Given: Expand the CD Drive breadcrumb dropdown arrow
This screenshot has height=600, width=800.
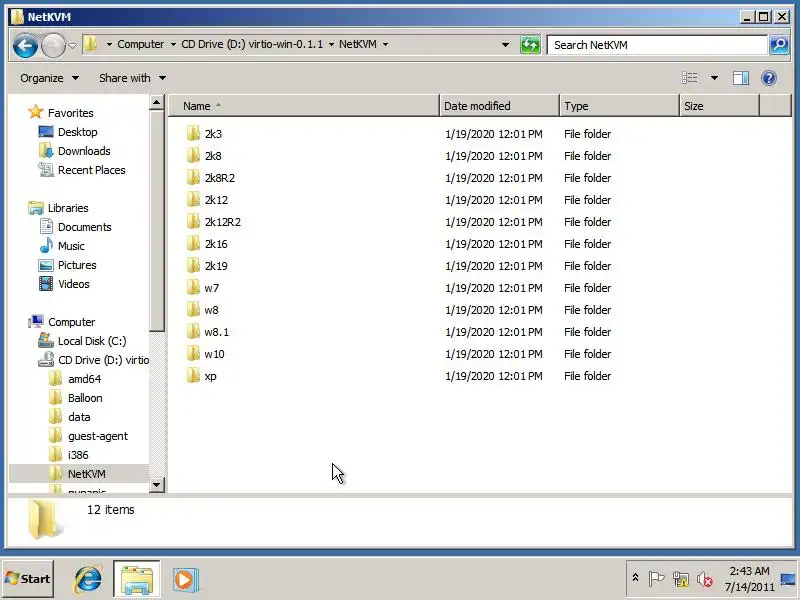Looking at the screenshot, I should (331, 44).
